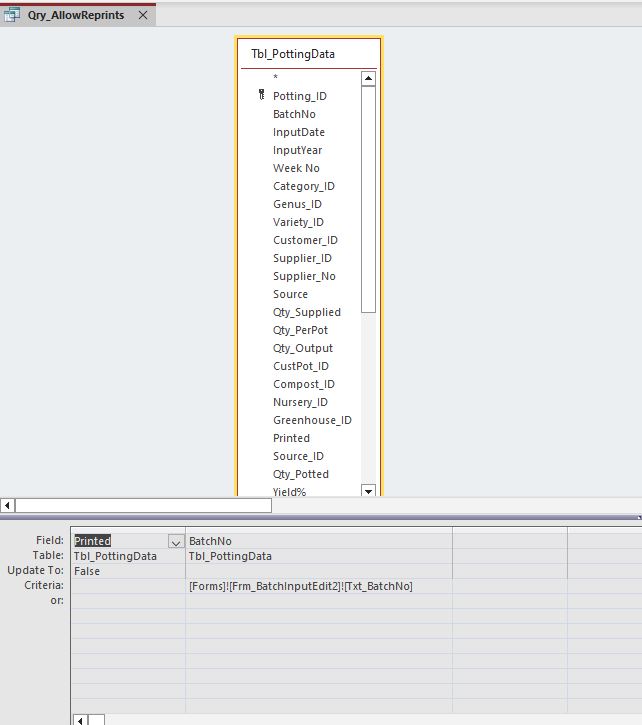Viewport: 642px width, 725px height.
Task: Select the Category_ID field
Action: pyautogui.click(x=304, y=186)
